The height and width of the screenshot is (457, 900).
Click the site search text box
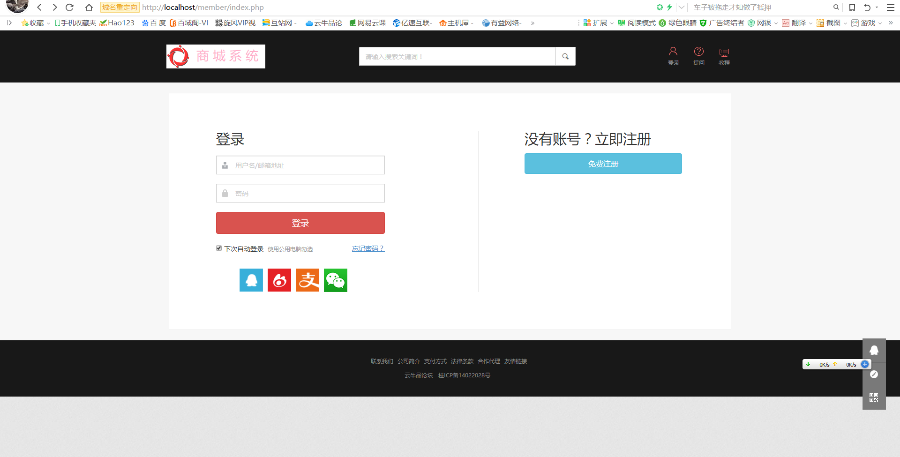456,57
